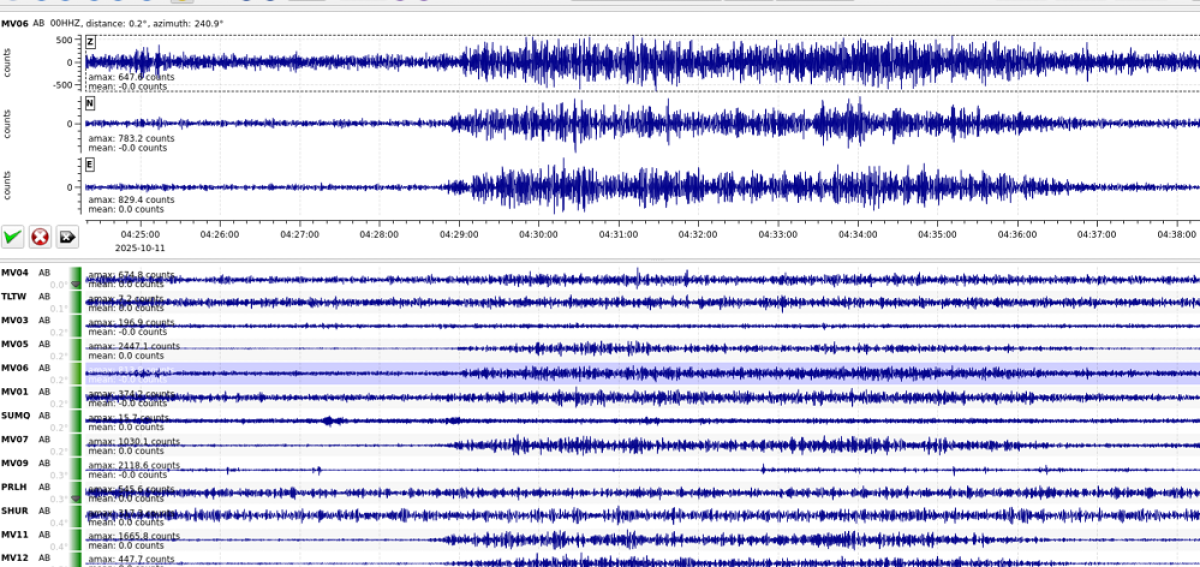
Task: Choose the MV05 station in the trace list
Action: (14, 344)
